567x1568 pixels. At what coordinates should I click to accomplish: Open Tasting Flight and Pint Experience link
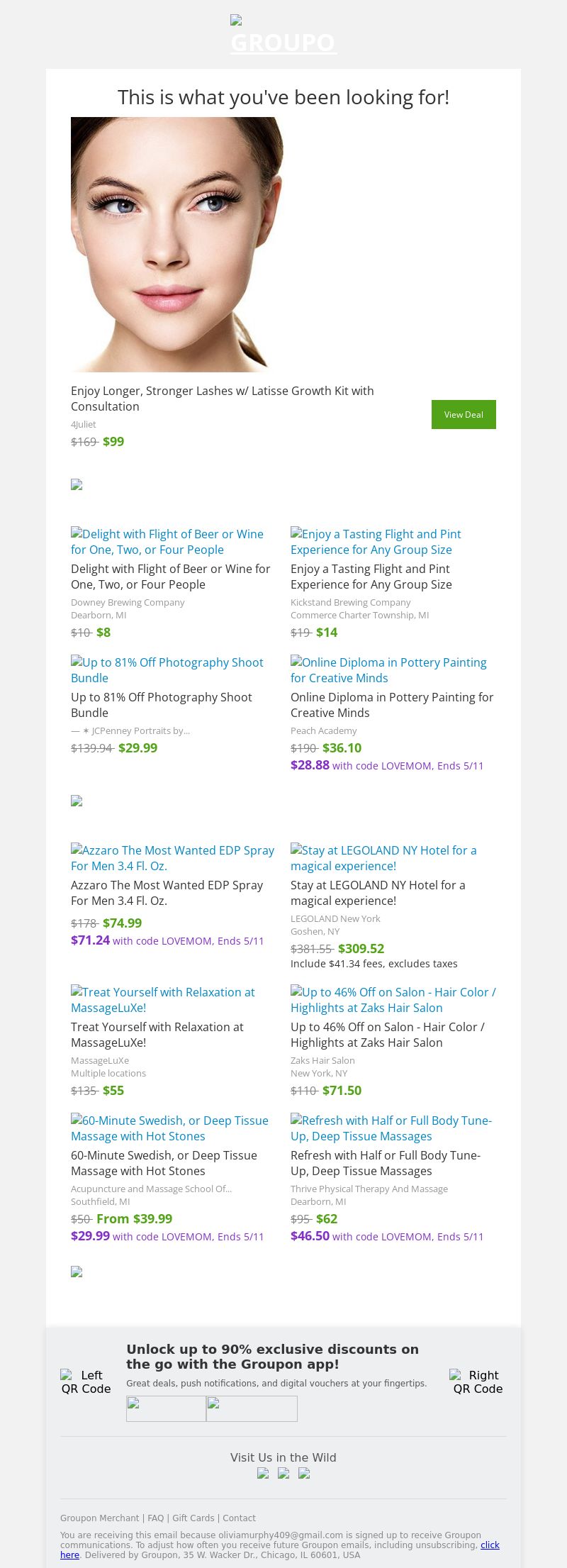click(x=376, y=542)
